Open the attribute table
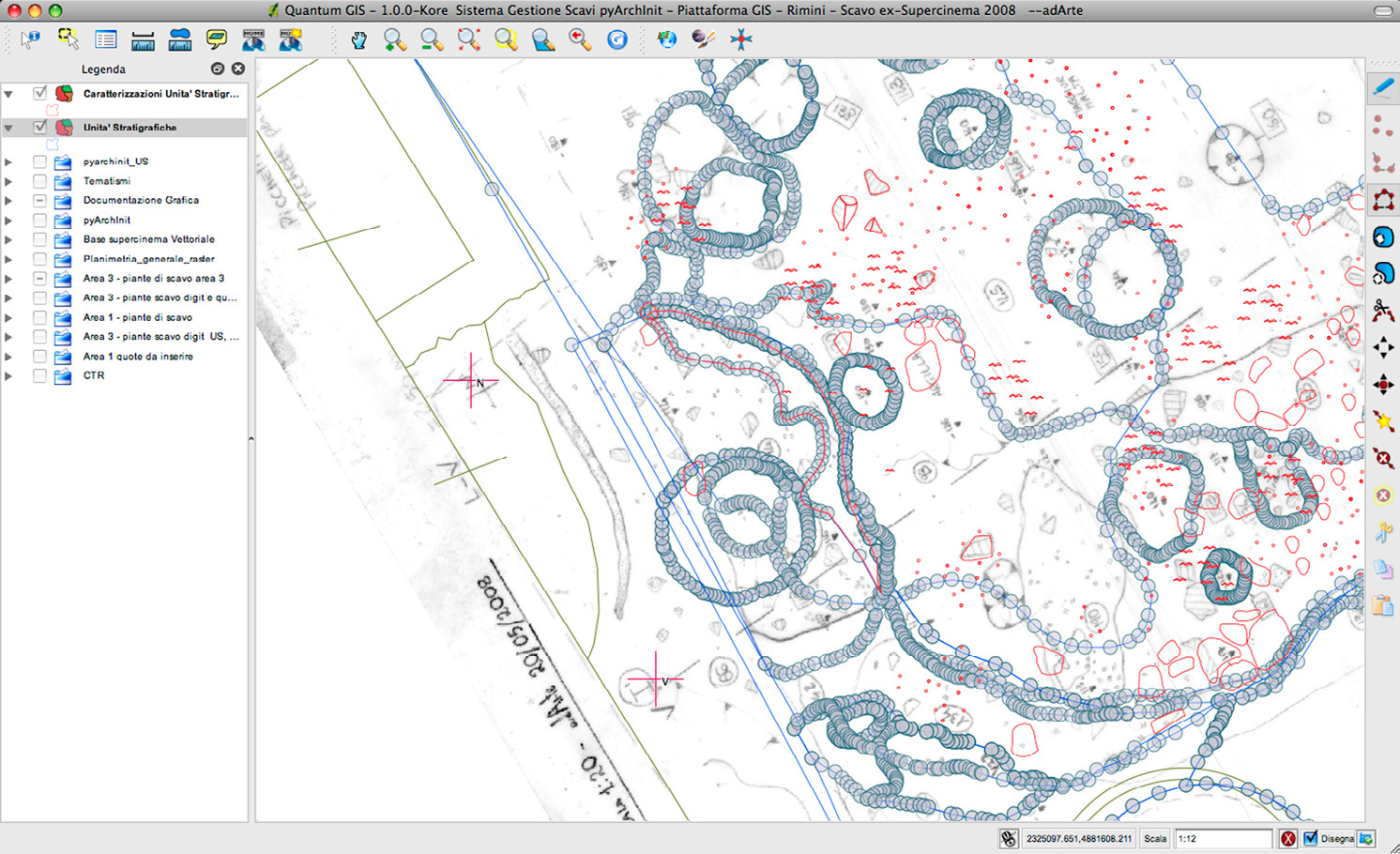Screen dimensions: 1400x854 [105, 39]
